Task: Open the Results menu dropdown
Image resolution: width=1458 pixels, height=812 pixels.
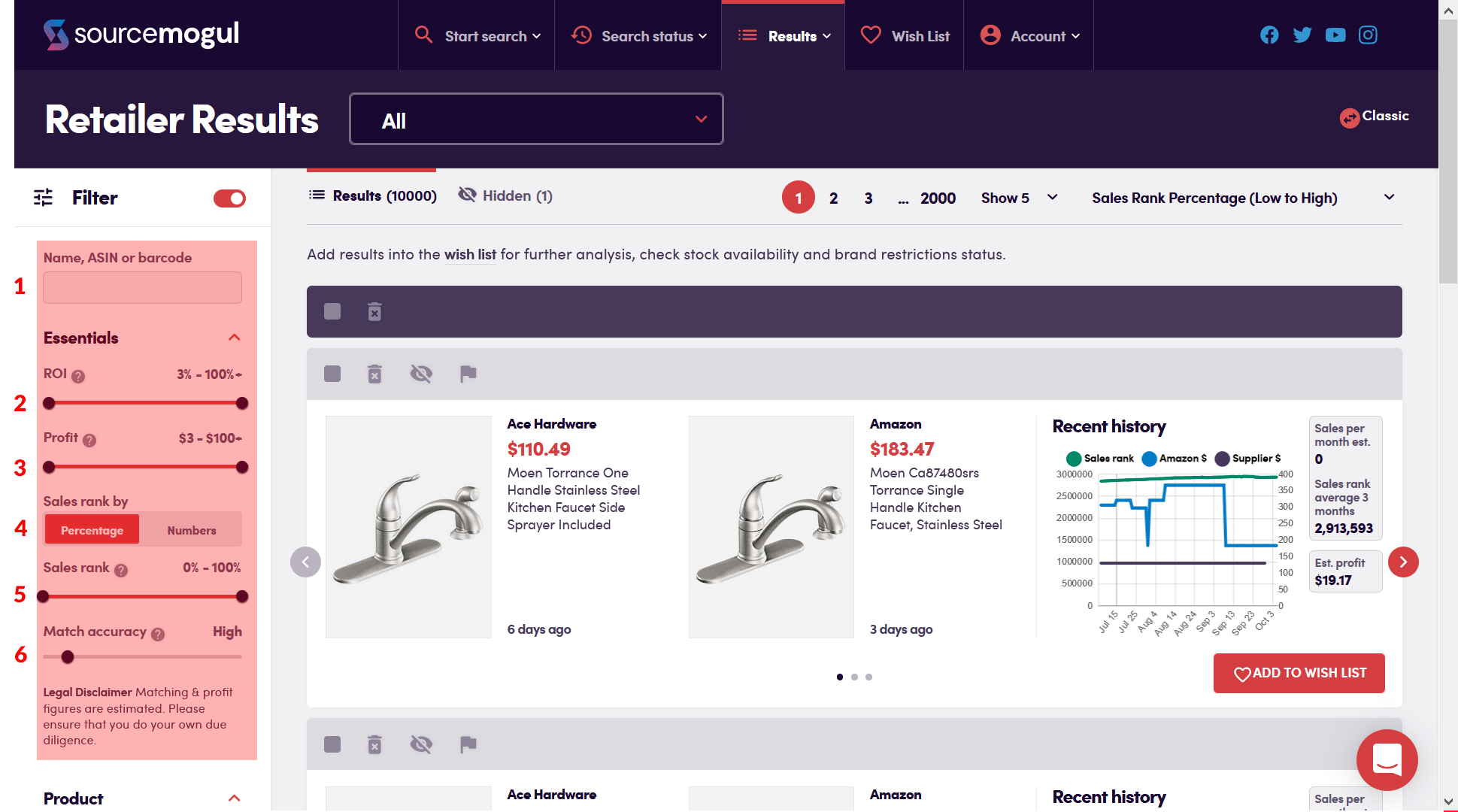Action: click(784, 36)
